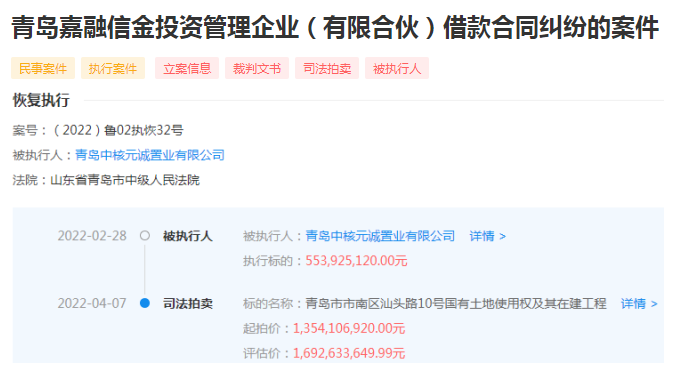Open 青岛中核元诚置业有限公司 link under case number

pyautogui.click(x=150, y=155)
